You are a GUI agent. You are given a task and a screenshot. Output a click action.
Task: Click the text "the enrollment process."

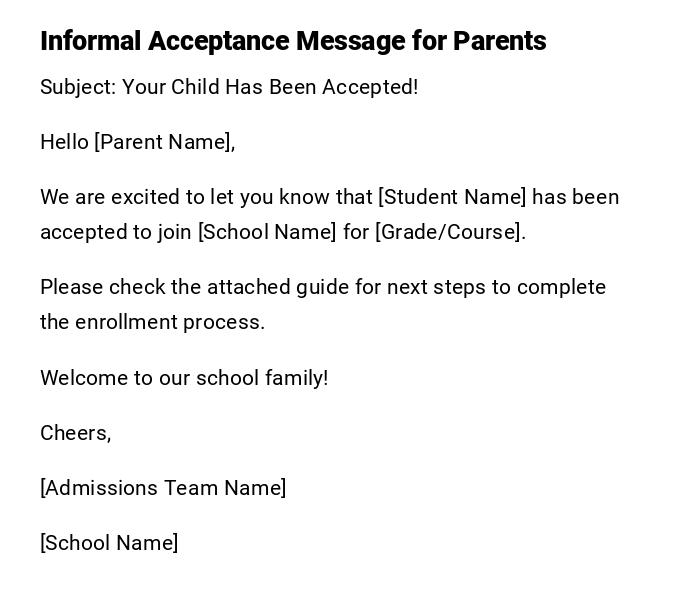pyautogui.click(x=152, y=322)
